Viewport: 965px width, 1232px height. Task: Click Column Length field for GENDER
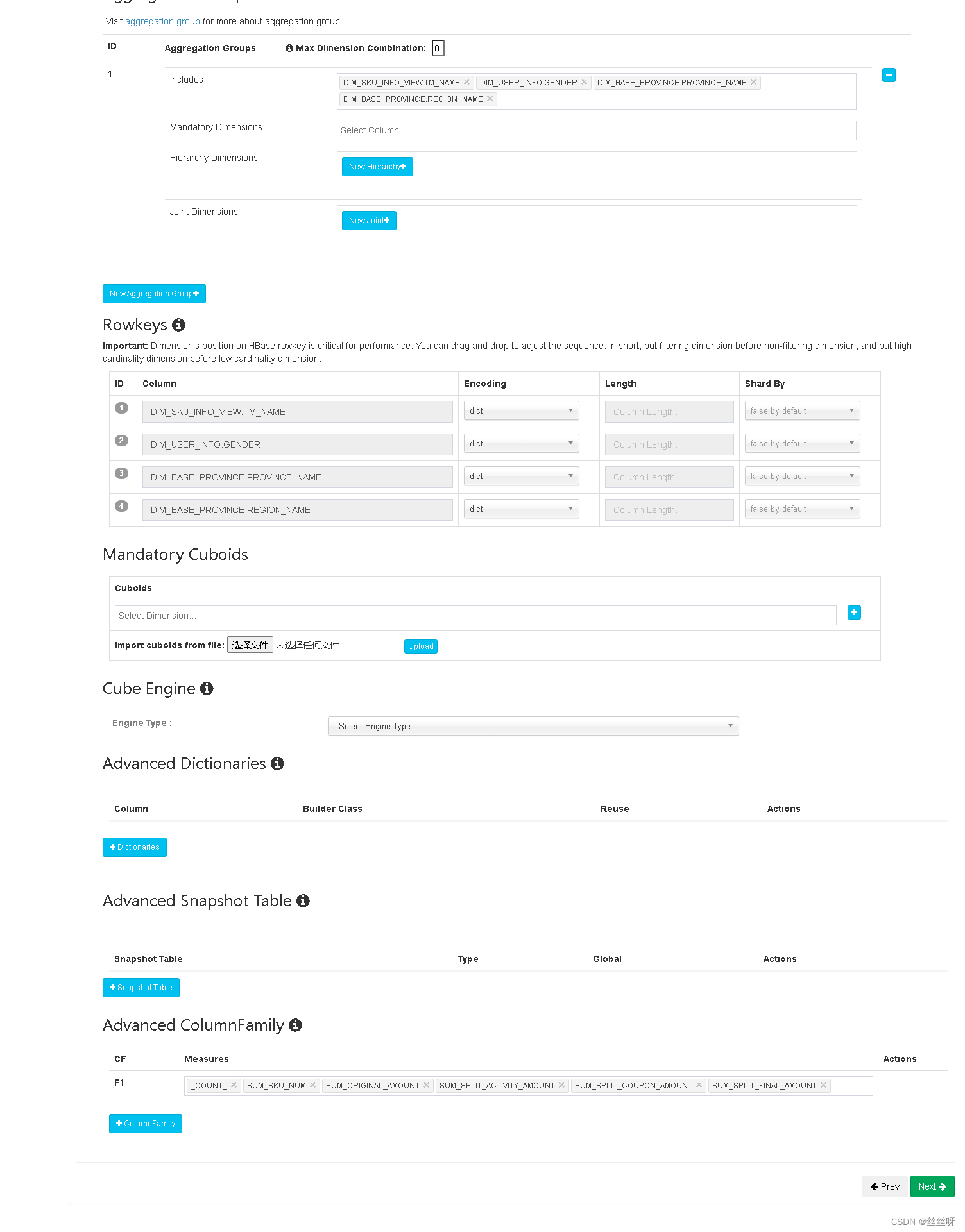click(x=669, y=444)
